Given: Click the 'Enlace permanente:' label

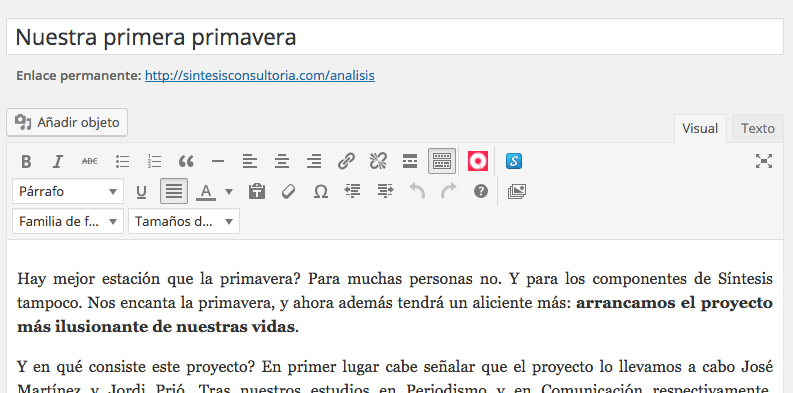Looking at the screenshot, I should coord(79,76).
